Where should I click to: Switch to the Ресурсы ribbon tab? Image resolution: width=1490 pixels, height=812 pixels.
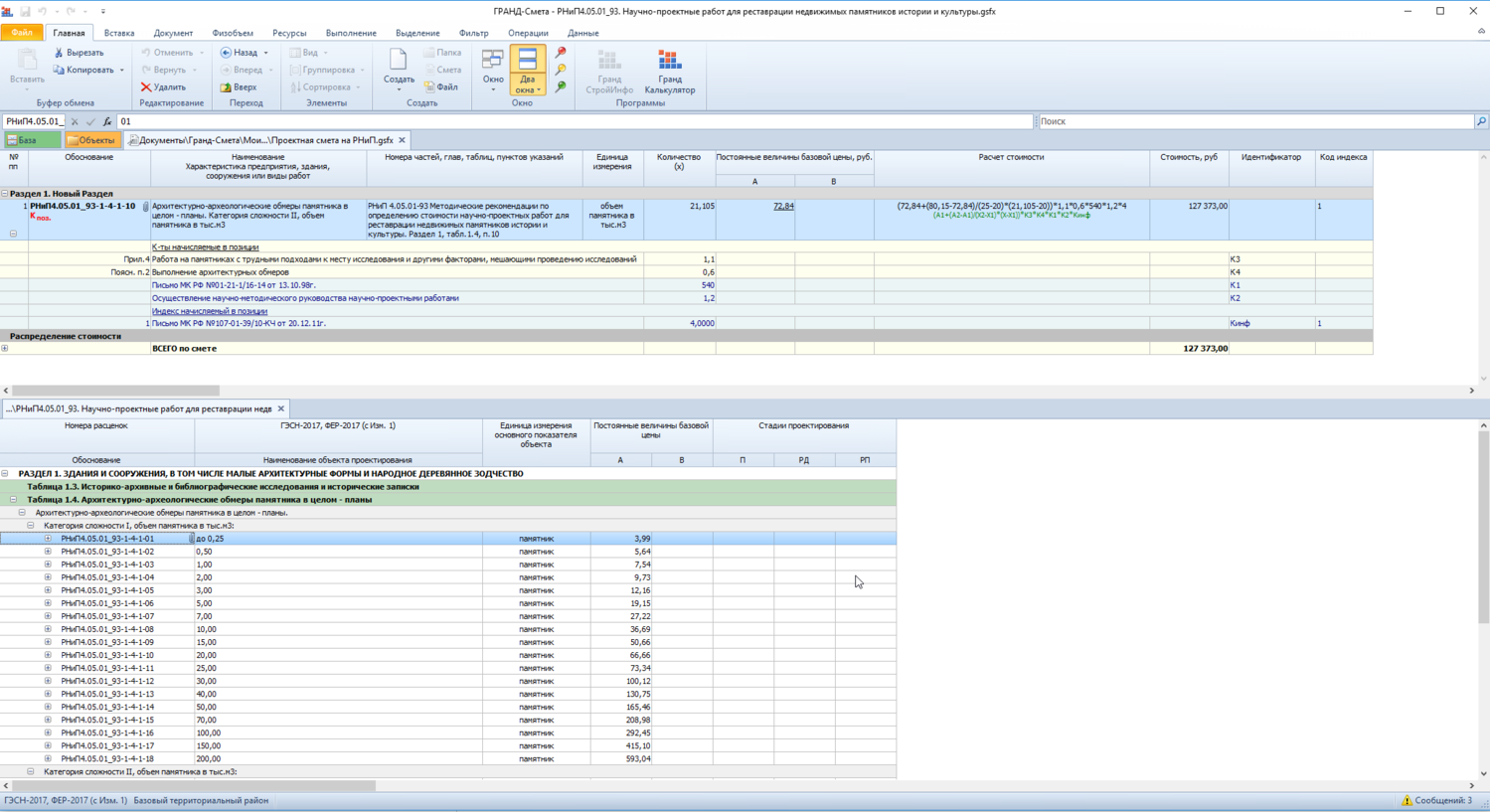[x=289, y=33]
